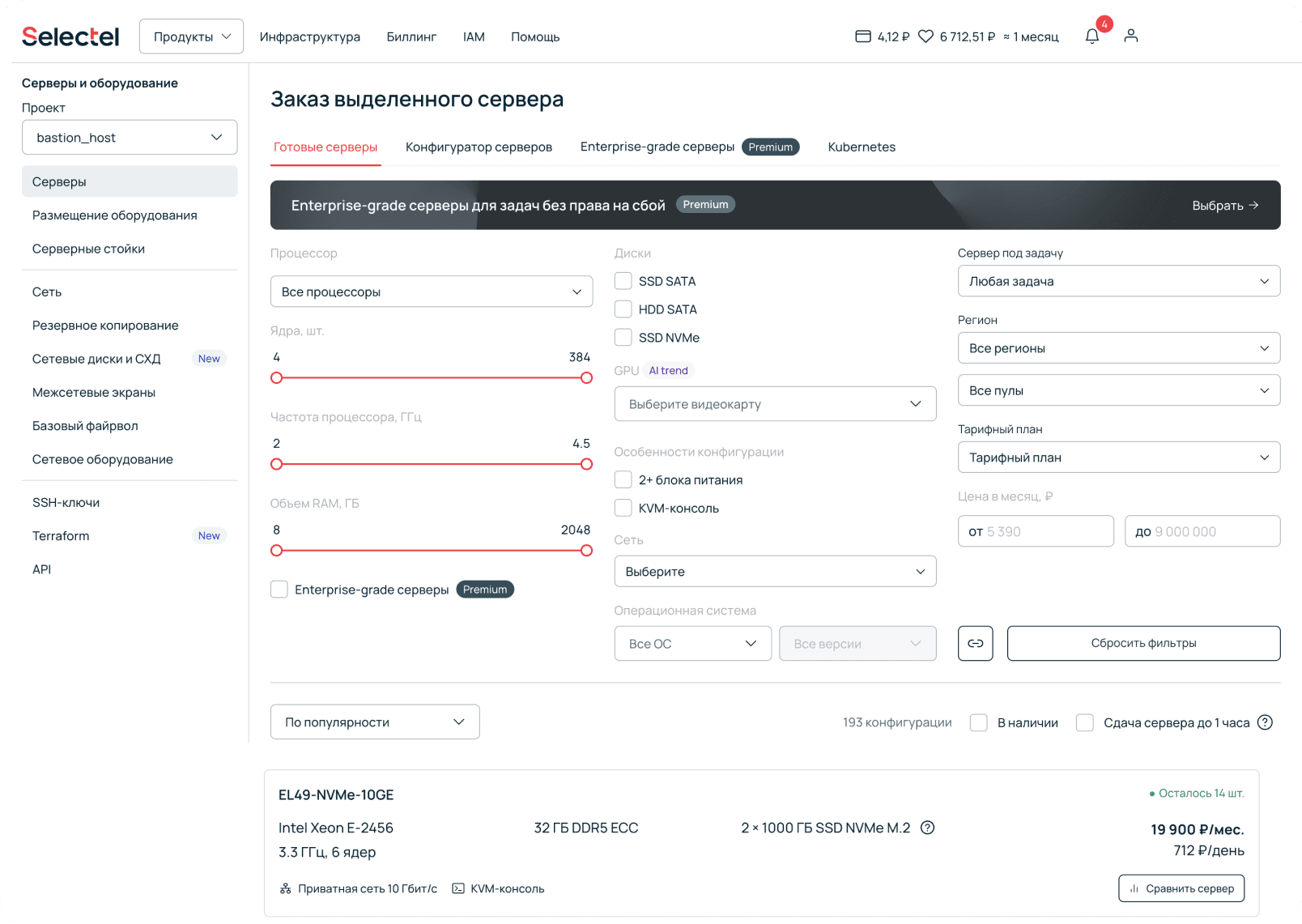The height and width of the screenshot is (924, 1302).
Task: Toggle Enterprise-grade серверы filter checkbox
Action: [x=279, y=590]
